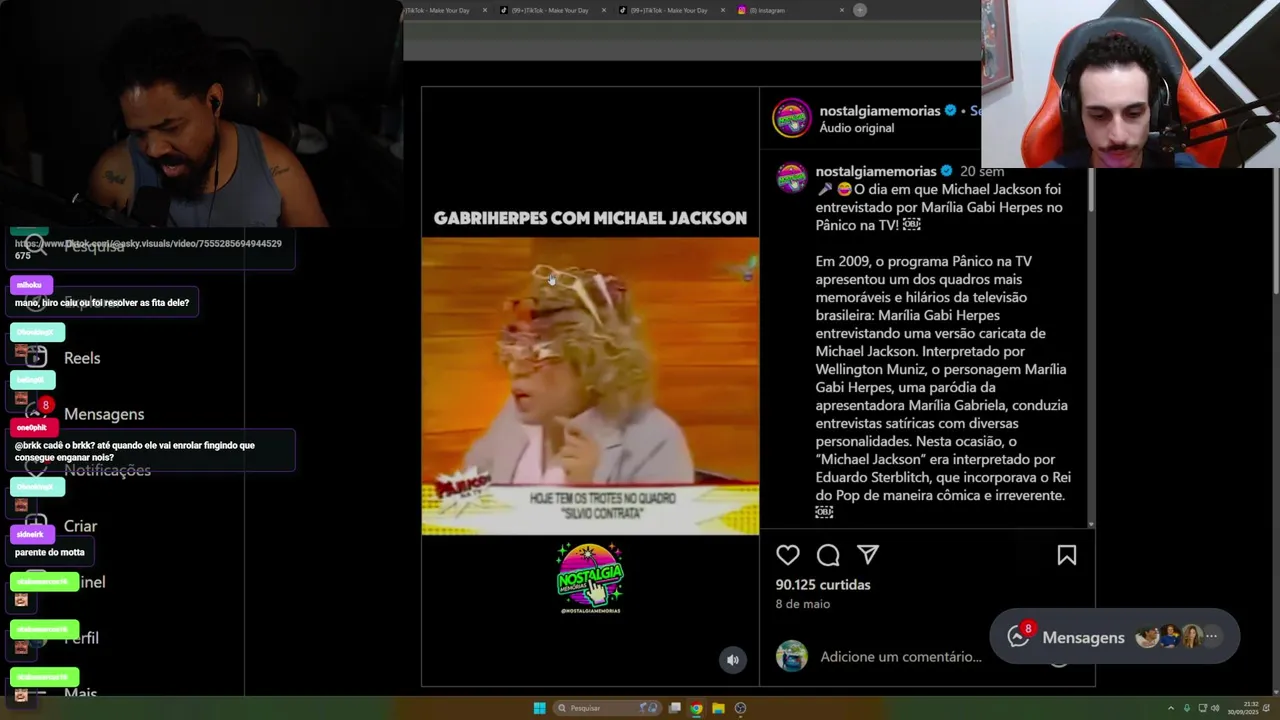The image size is (1280, 720).
Task: Open Task View on the taskbar
Action: (x=675, y=708)
